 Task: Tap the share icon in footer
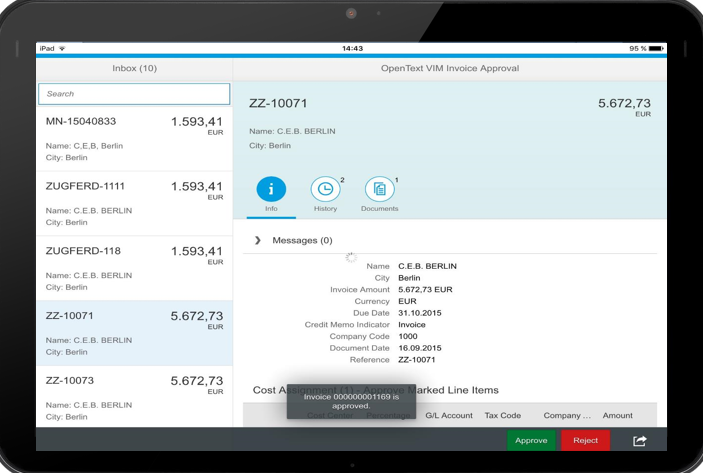640,440
